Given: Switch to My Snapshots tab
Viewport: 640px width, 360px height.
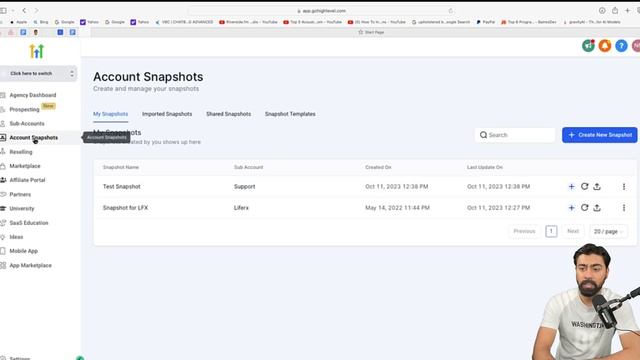Looking at the screenshot, I should coord(110,114).
